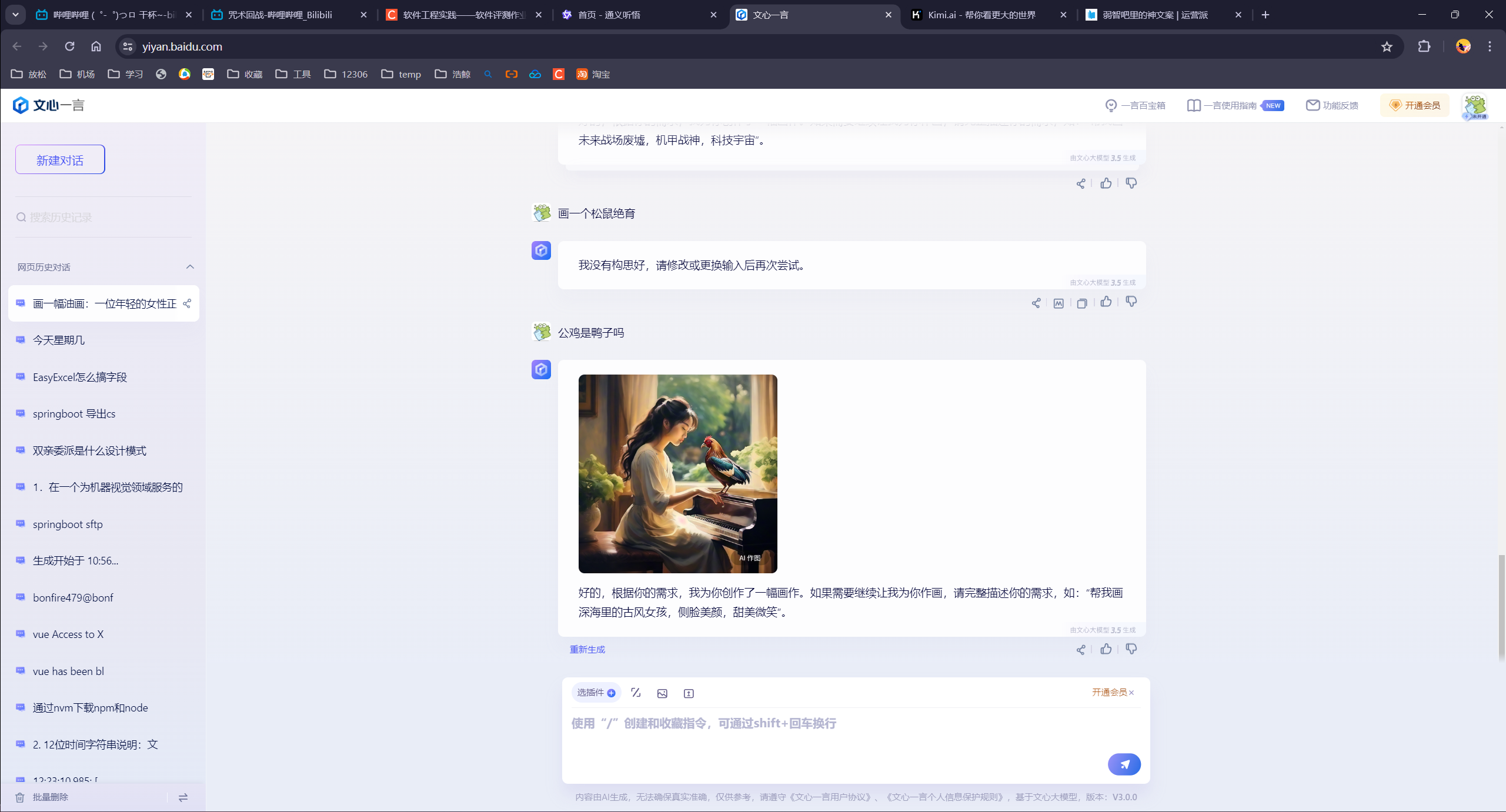Image resolution: width=1506 pixels, height=812 pixels.
Task: Click the file upload icon in input toolbar
Action: pyautogui.click(x=689, y=693)
